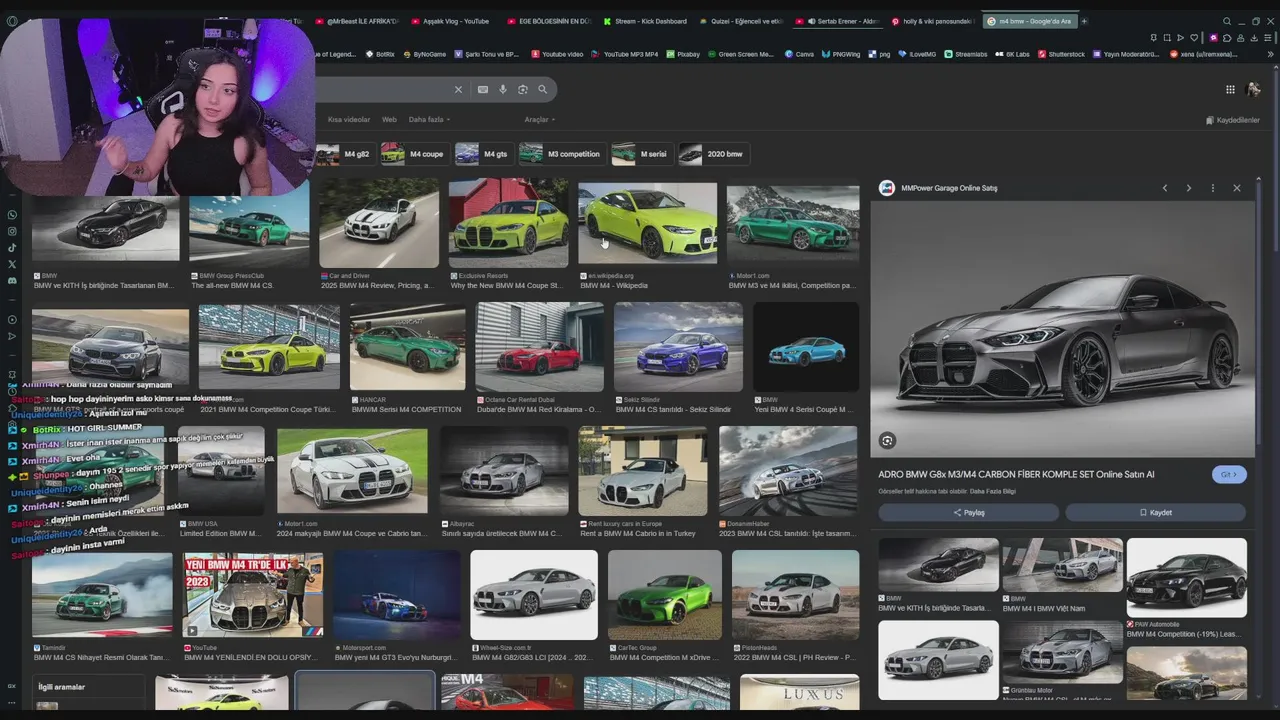The width and height of the screenshot is (1280, 720).
Task: Open Google account profile picture
Action: point(1254,89)
